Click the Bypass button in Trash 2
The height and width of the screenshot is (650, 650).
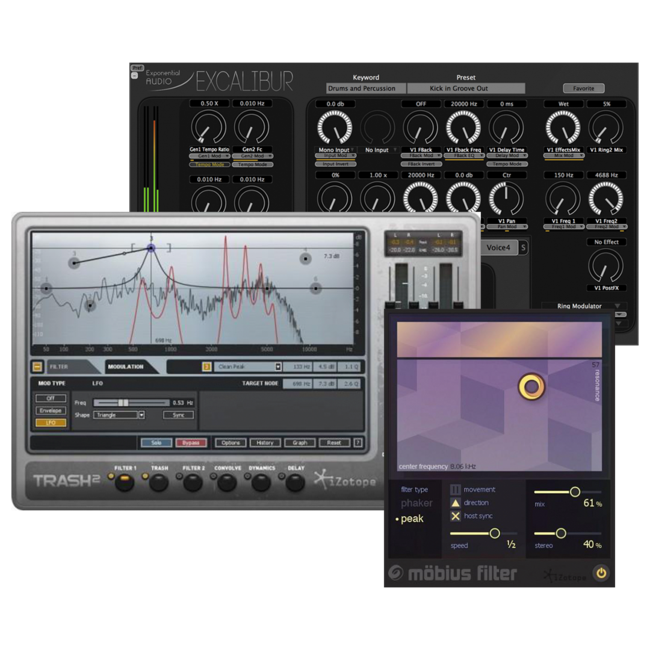coord(191,442)
